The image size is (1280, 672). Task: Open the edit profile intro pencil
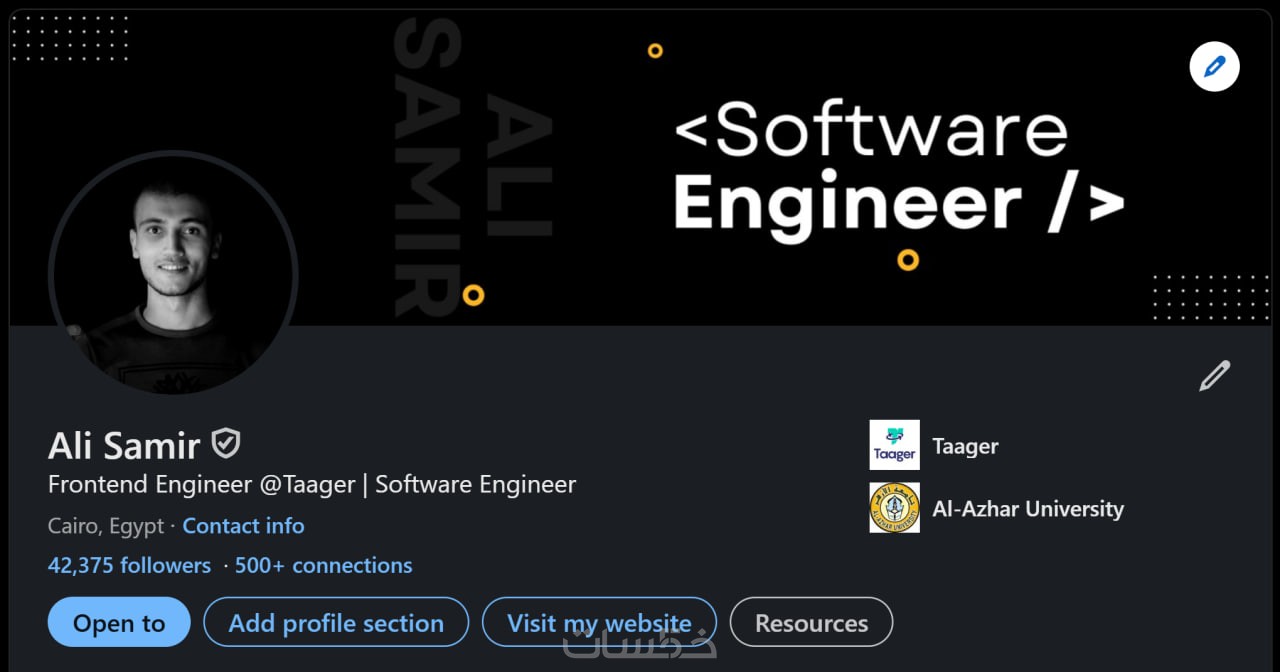tap(1214, 376)
